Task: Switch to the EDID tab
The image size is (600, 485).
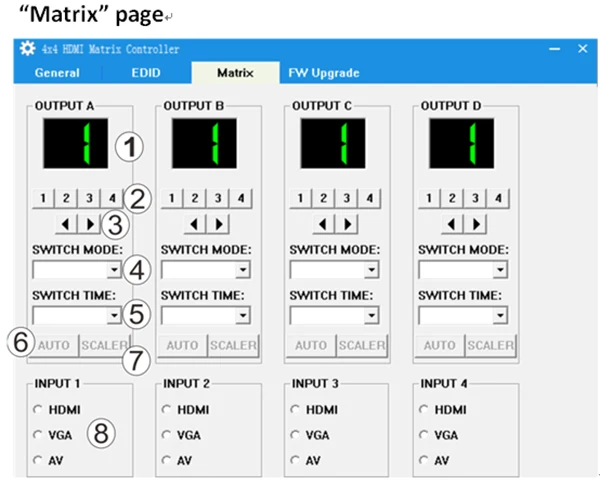Action: click(146, 73)
